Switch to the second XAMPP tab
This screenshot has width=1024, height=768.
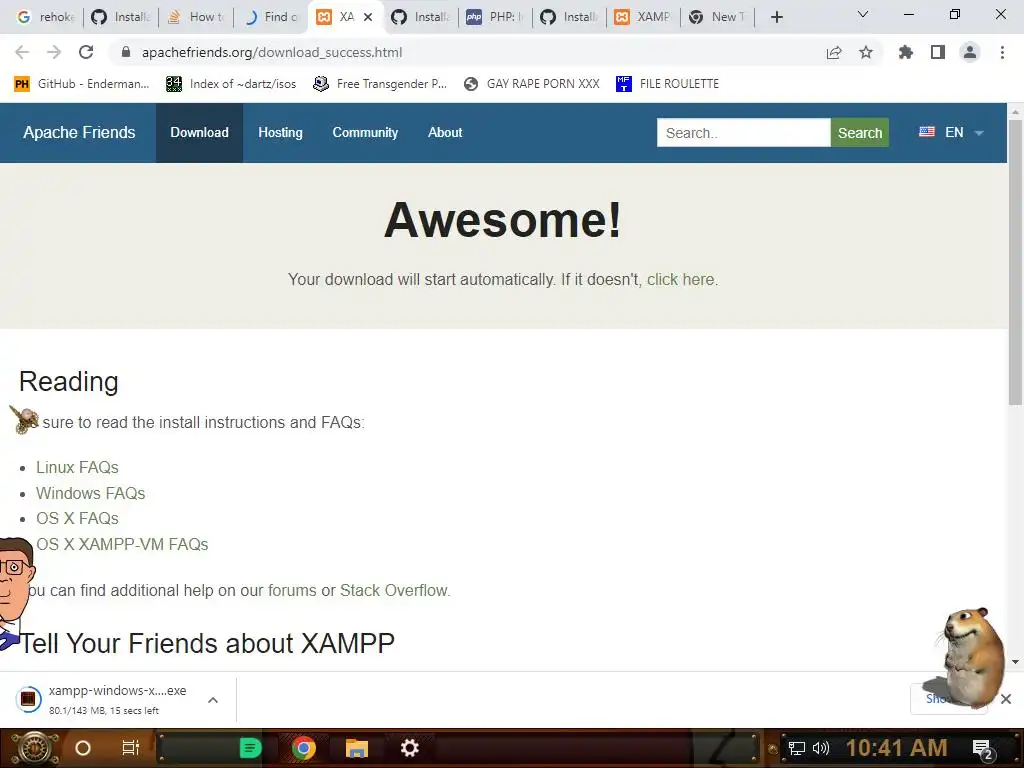click(642, 17)
